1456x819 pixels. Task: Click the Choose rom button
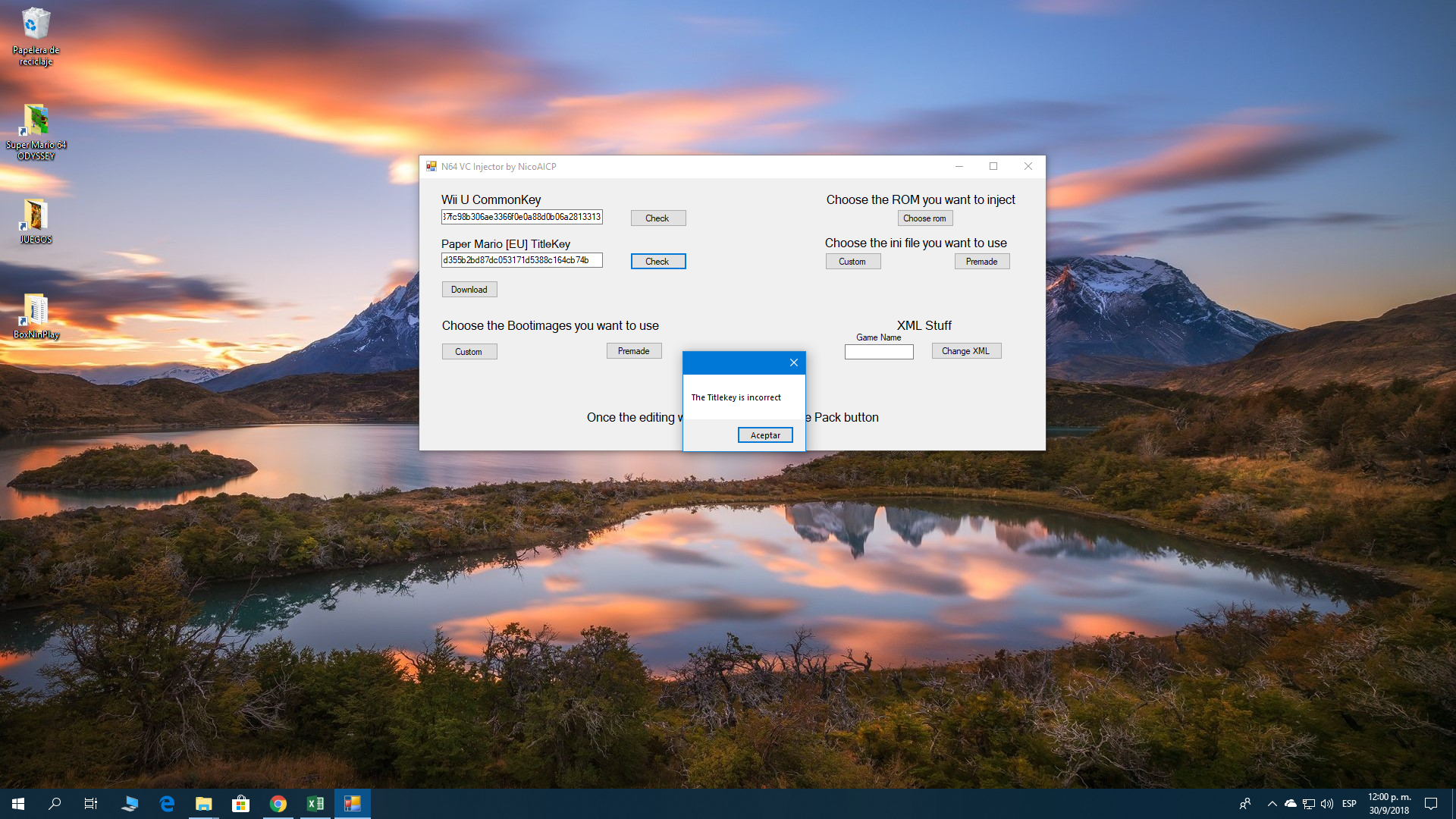925,218
